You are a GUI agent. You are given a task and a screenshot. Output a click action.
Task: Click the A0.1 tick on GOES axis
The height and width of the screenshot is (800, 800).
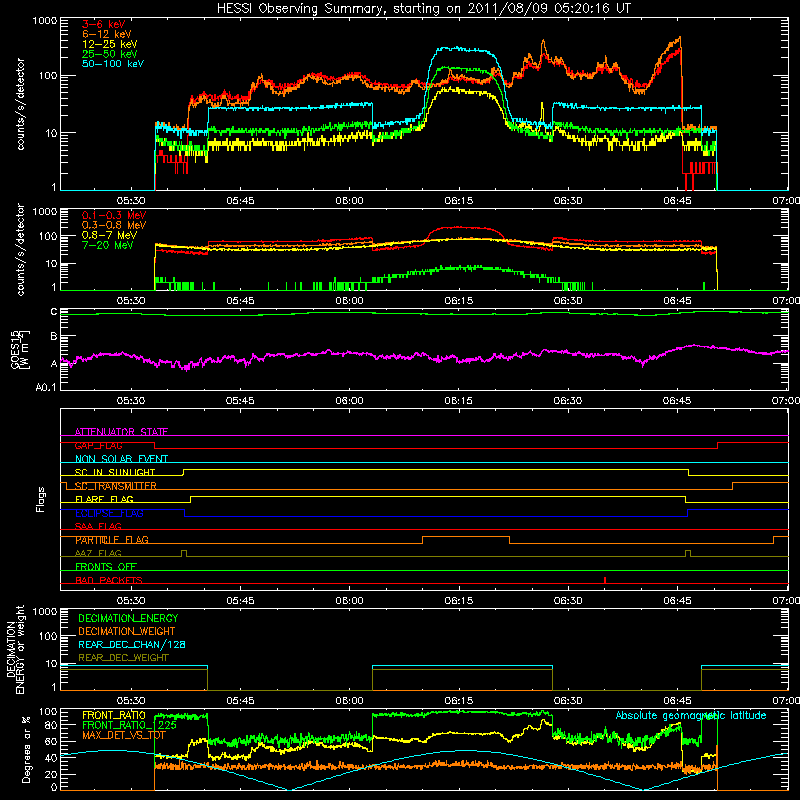pyautogui.click(x=46, y=387)
